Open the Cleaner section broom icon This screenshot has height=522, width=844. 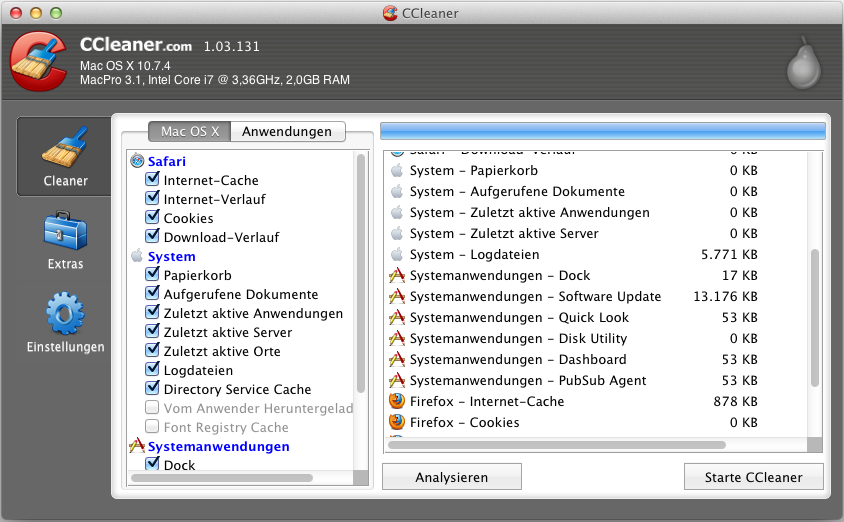[x=65, y=147]
